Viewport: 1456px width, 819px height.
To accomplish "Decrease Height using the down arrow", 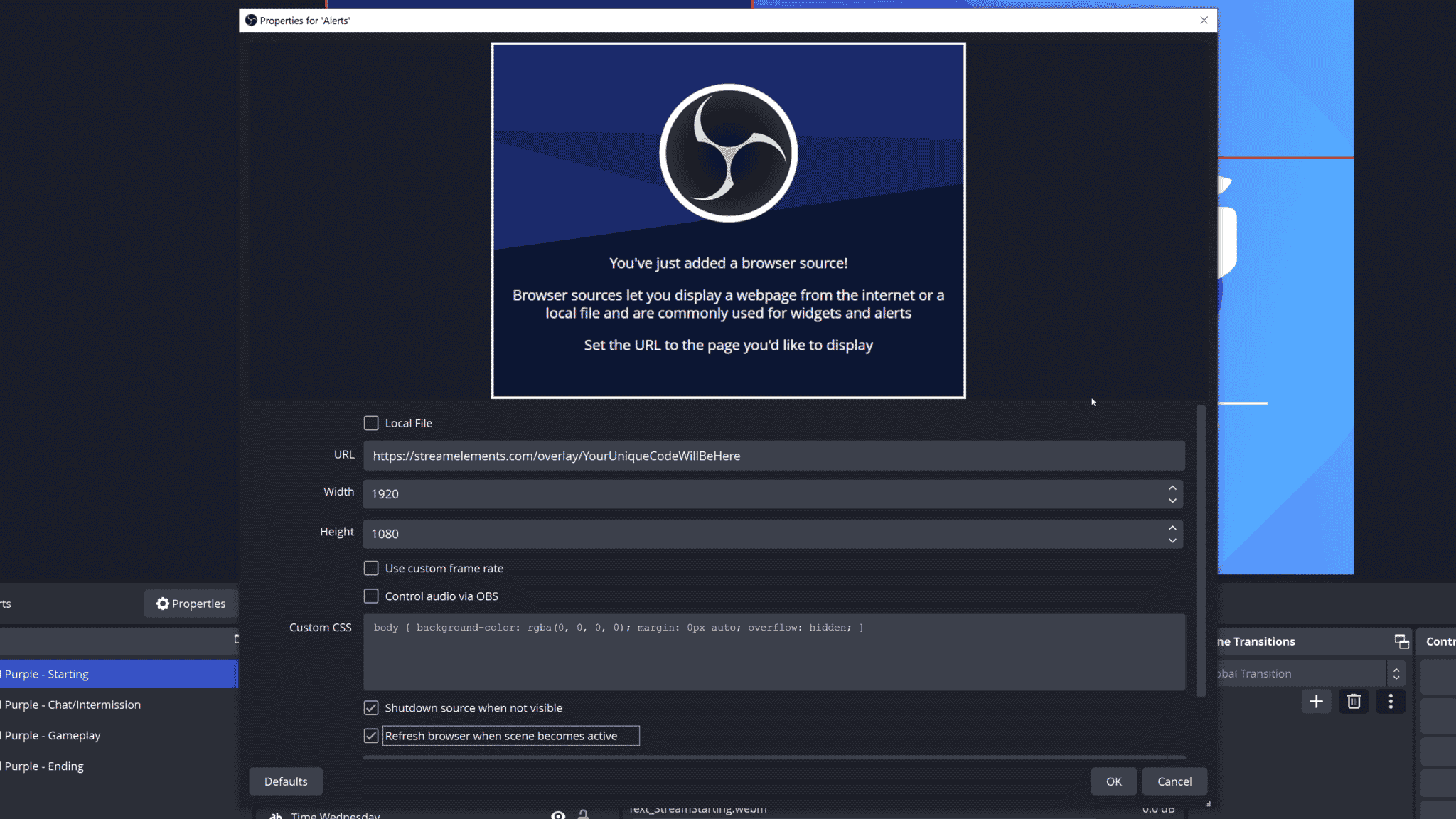I will point(1172,541).
